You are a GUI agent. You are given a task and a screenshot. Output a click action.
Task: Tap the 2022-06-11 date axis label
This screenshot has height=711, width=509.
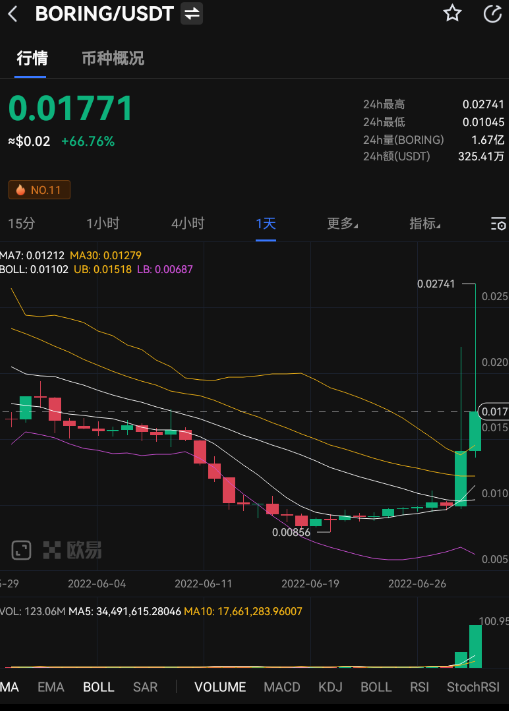point(203,584)
